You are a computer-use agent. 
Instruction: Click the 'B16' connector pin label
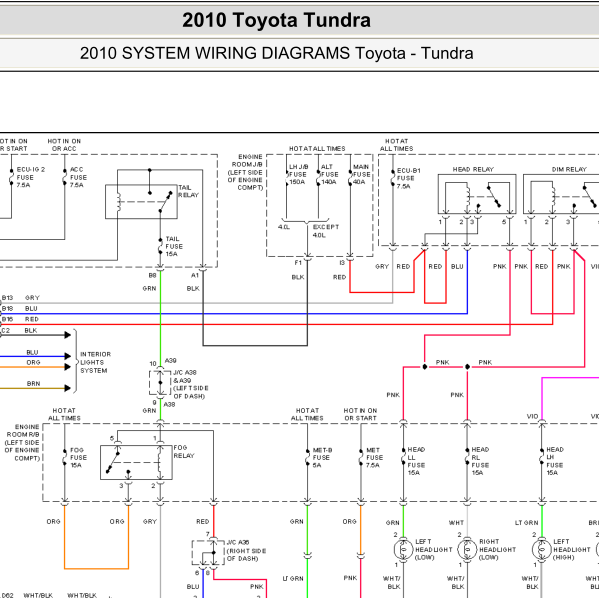7,319
